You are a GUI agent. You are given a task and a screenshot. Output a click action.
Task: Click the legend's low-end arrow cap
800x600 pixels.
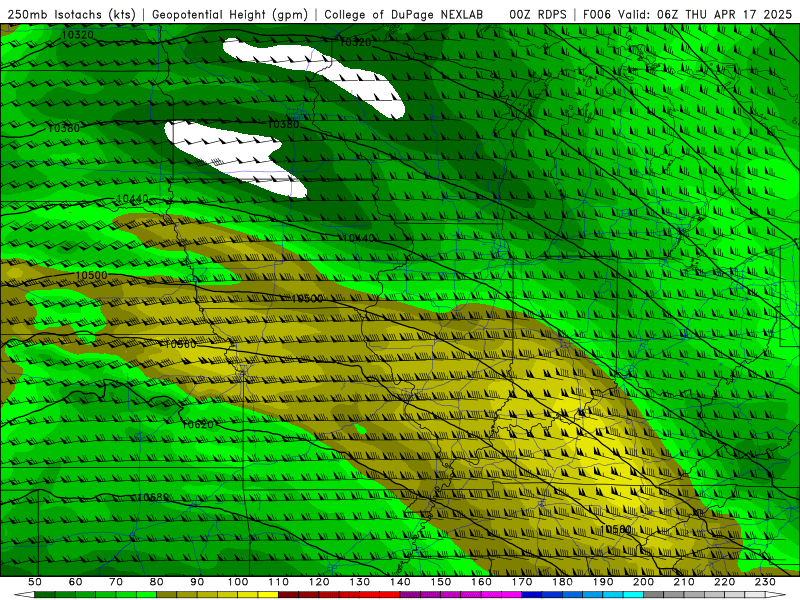(x=24, y=594)
